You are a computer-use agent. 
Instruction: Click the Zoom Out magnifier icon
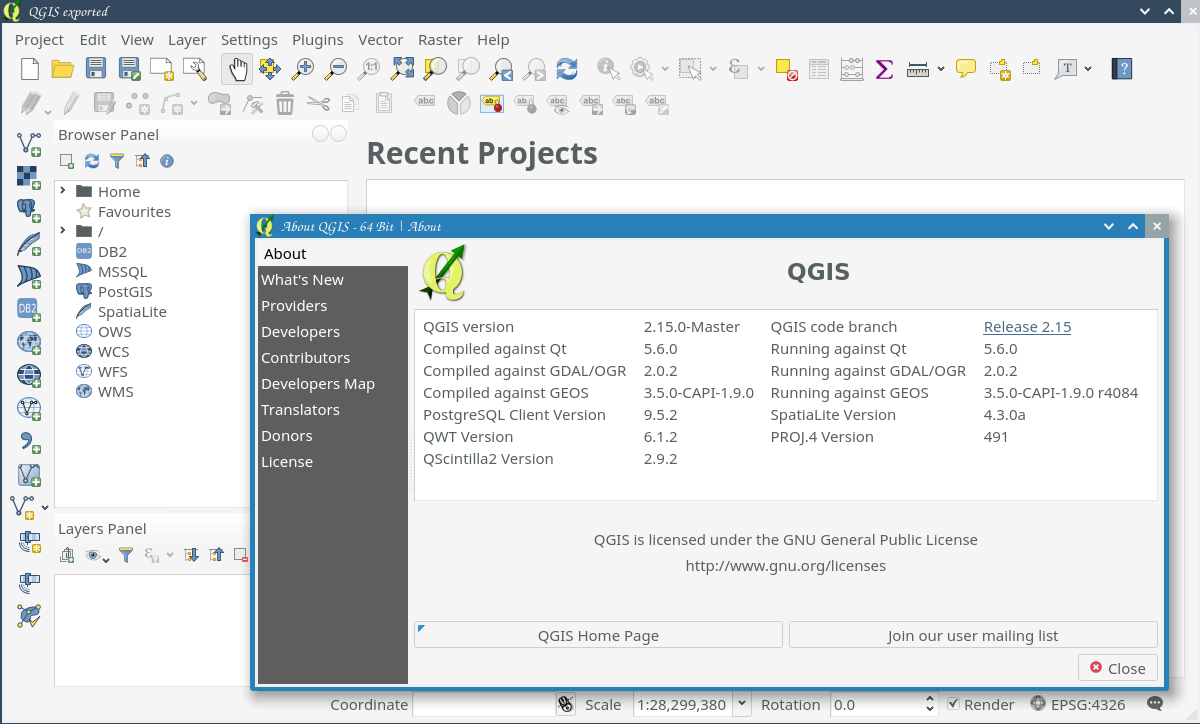(336, 69)
